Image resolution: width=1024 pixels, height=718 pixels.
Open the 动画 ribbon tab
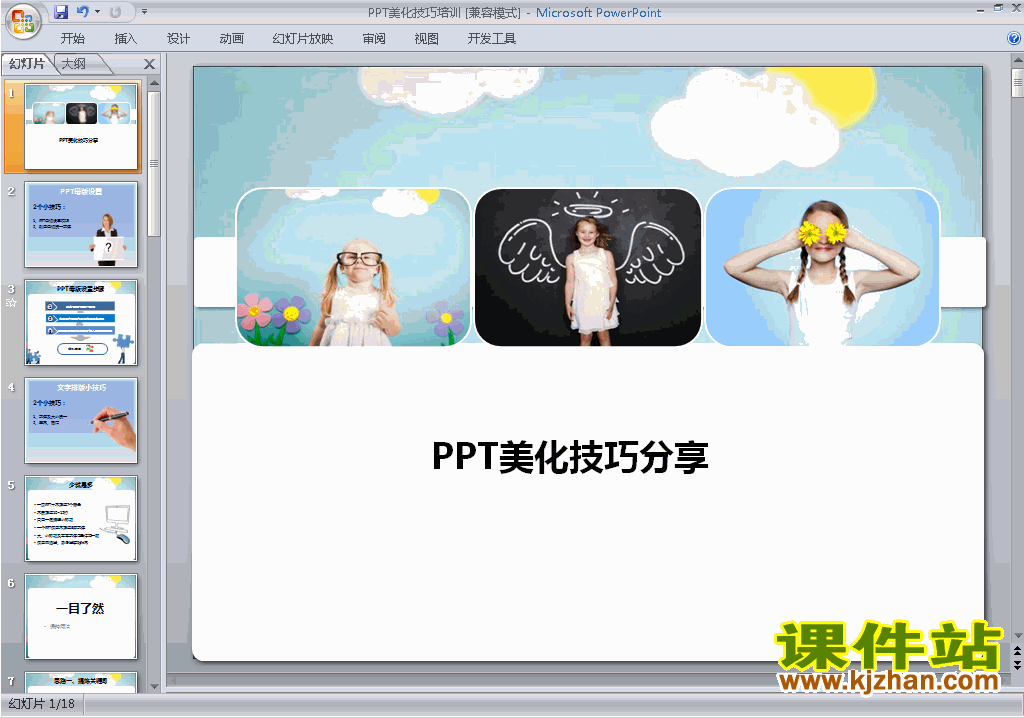coord(231,39)
